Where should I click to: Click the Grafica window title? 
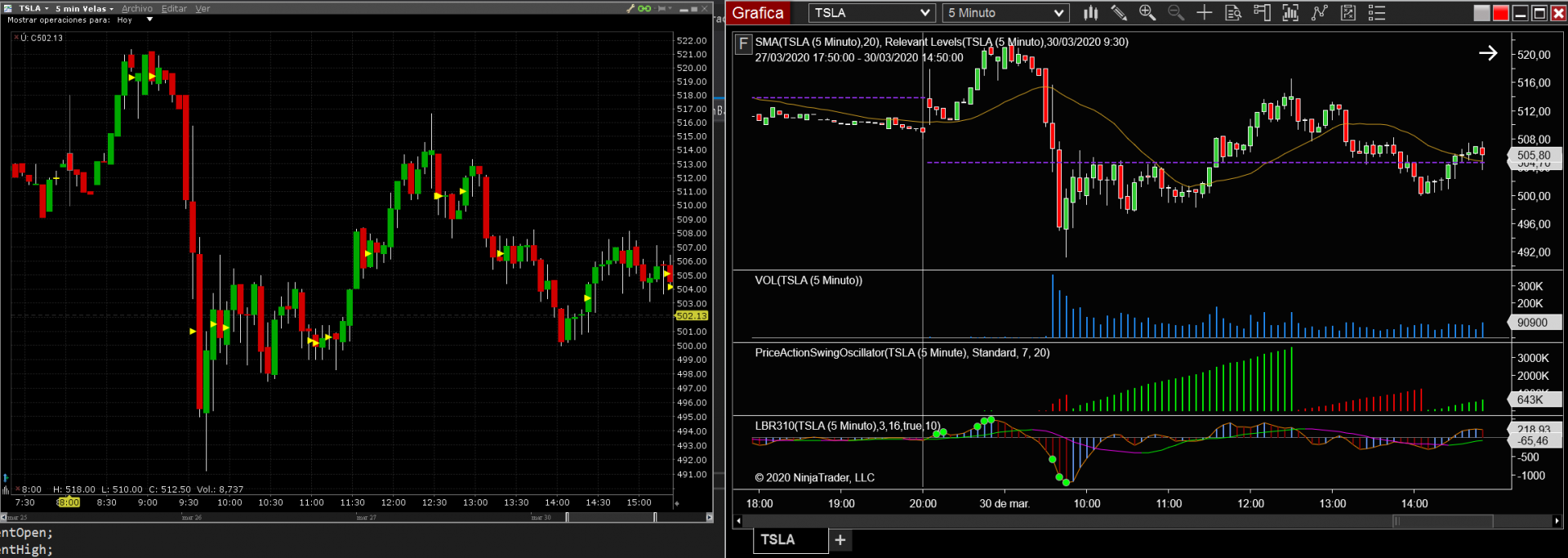(x=758, y=13)
